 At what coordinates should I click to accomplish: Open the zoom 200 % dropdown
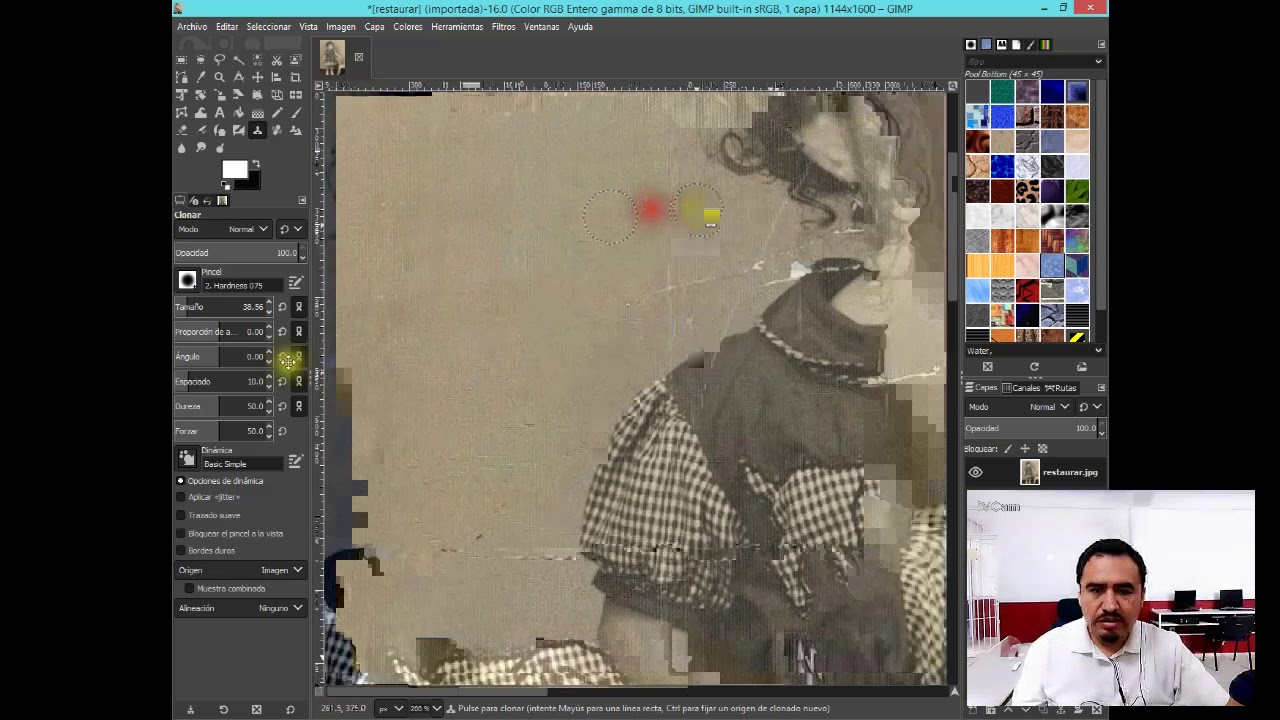tap(424, 708)
